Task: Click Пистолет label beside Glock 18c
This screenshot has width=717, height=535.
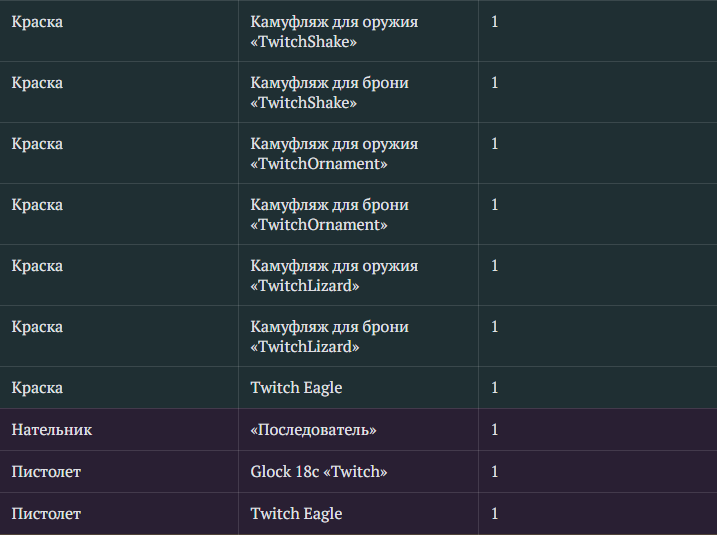Action: tap(46, 471)
